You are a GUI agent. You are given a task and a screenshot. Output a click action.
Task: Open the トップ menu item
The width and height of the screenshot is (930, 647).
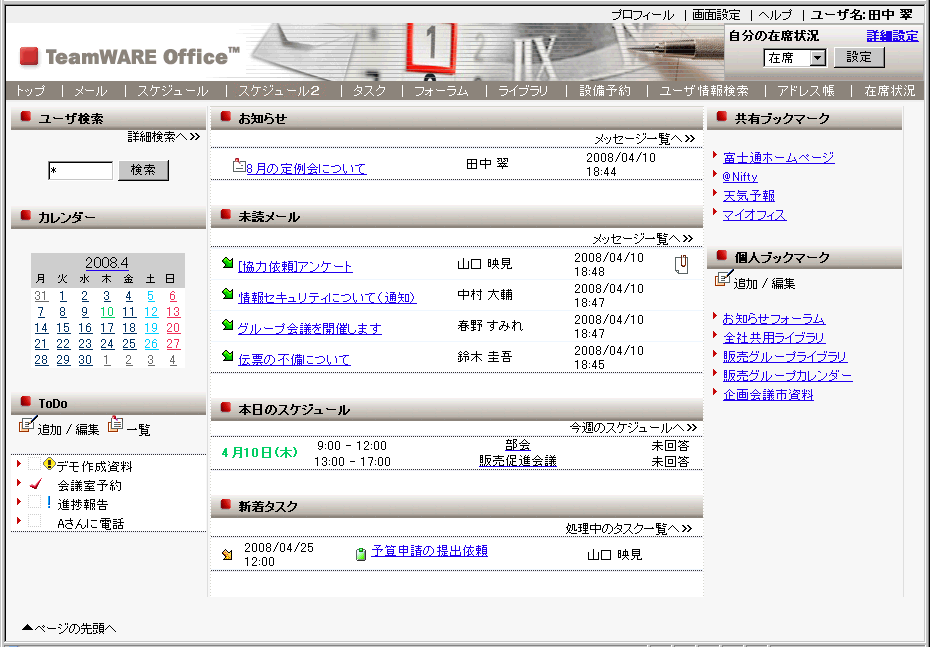[30, 91]
